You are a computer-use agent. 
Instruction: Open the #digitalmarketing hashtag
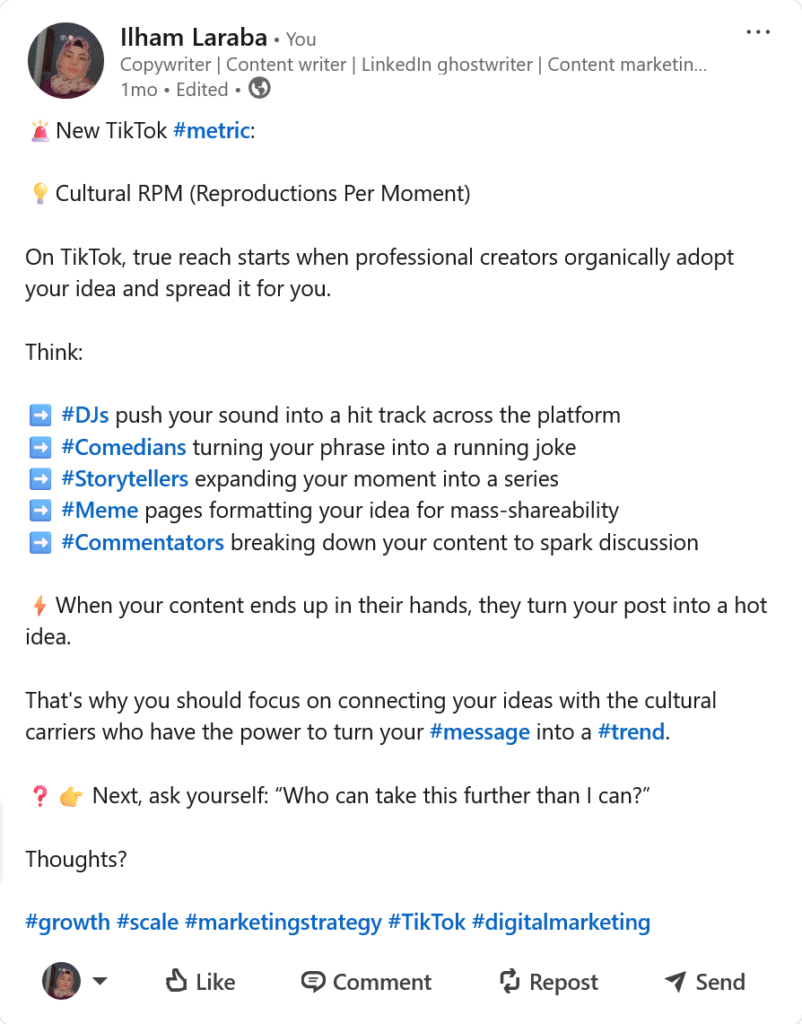[x=561, y=922]
